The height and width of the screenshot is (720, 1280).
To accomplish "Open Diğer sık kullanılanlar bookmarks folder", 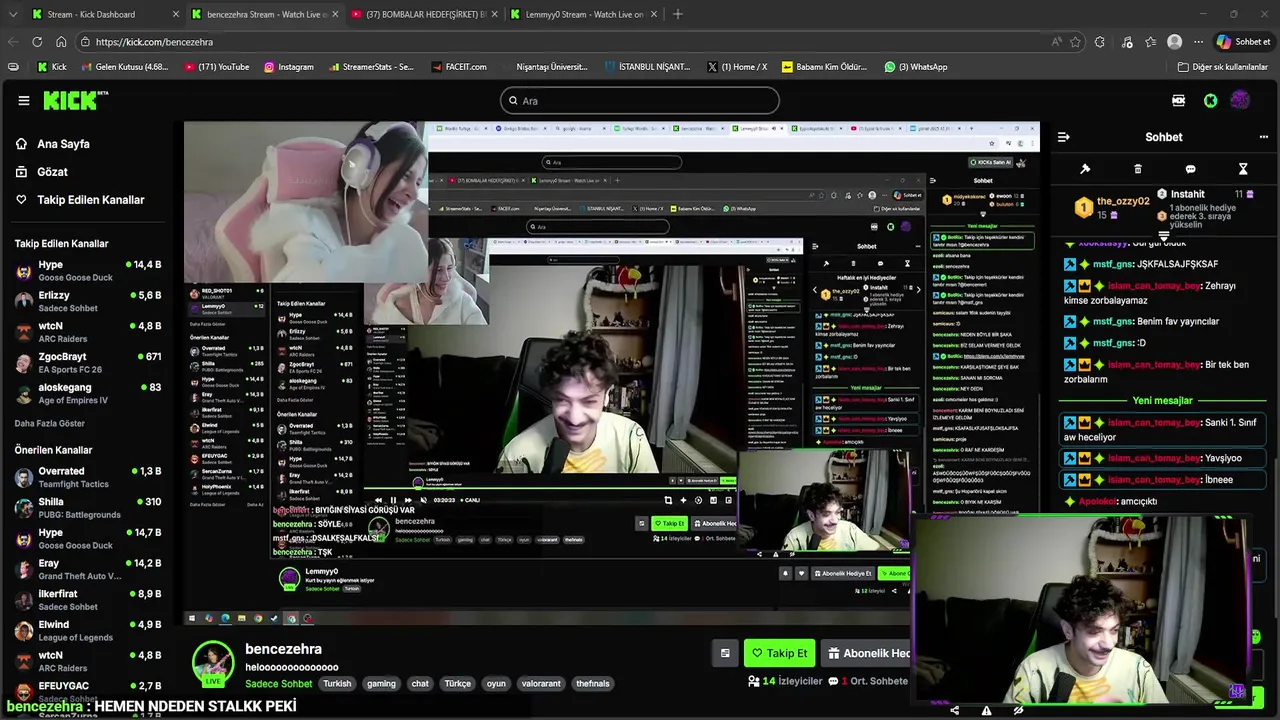I will click(x=1222, y=67).
